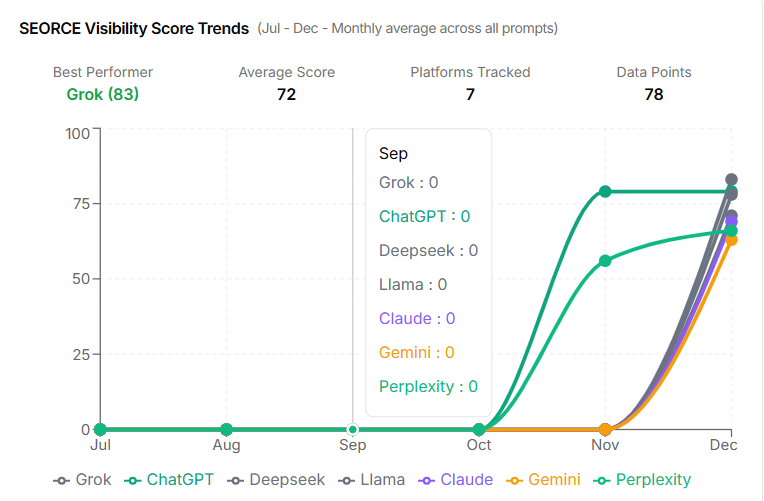The image size is (764, 501).
Task: Toggle the Grok series in the legend
Action: (x=83, y=480)
